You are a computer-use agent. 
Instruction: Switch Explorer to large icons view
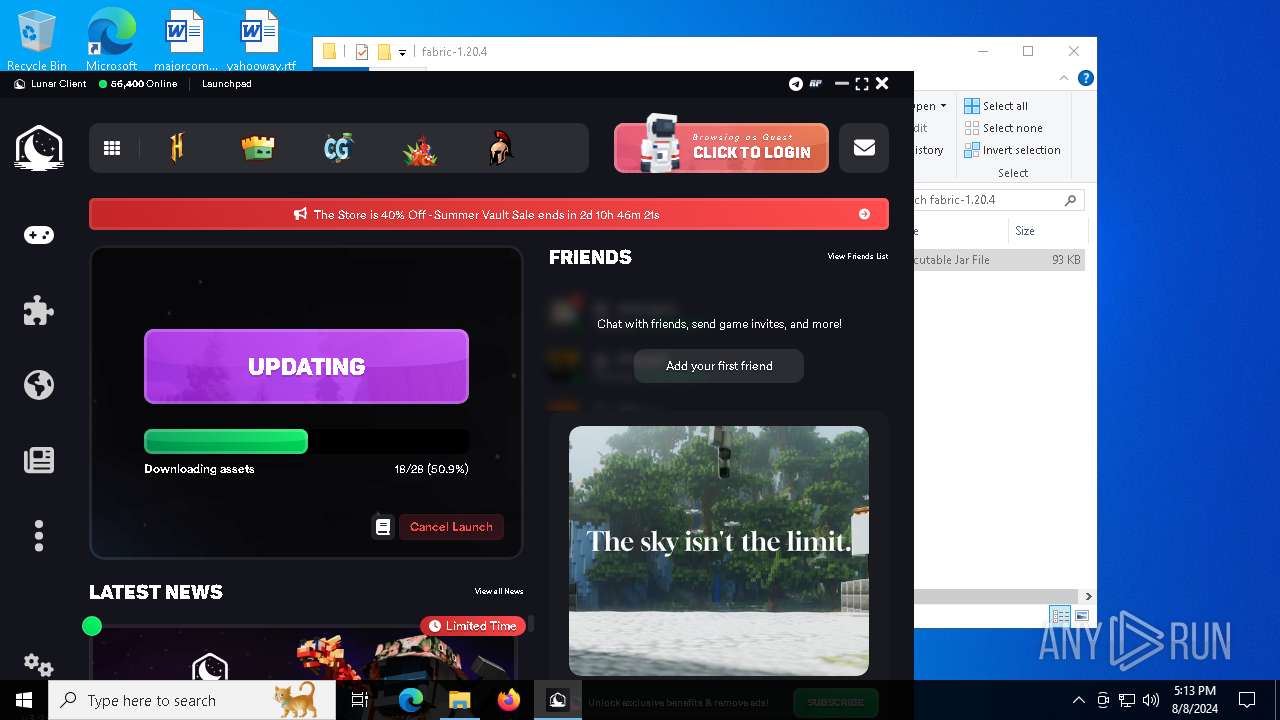tap(1081, 616)
